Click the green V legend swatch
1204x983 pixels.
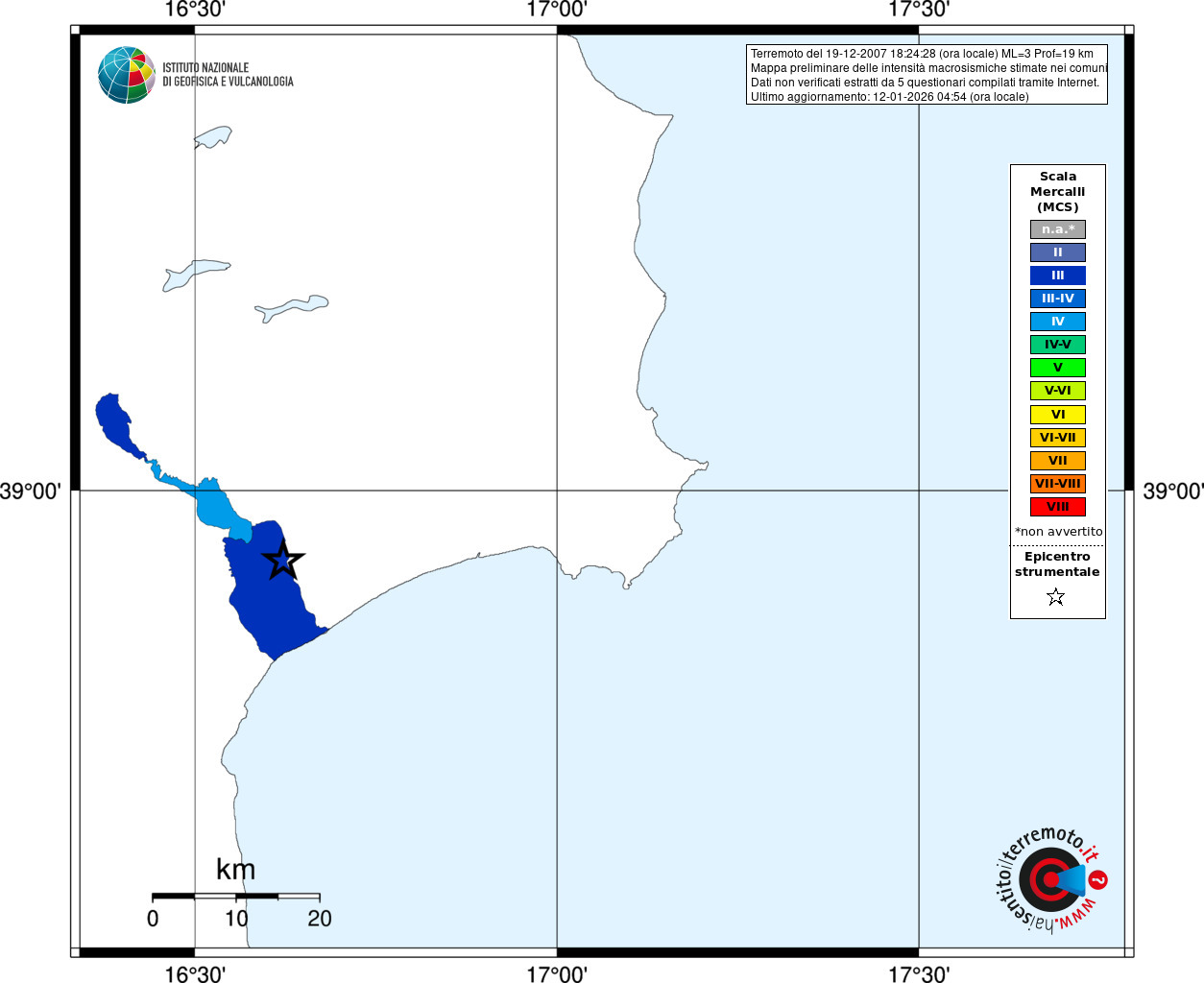click(1058, 368)
